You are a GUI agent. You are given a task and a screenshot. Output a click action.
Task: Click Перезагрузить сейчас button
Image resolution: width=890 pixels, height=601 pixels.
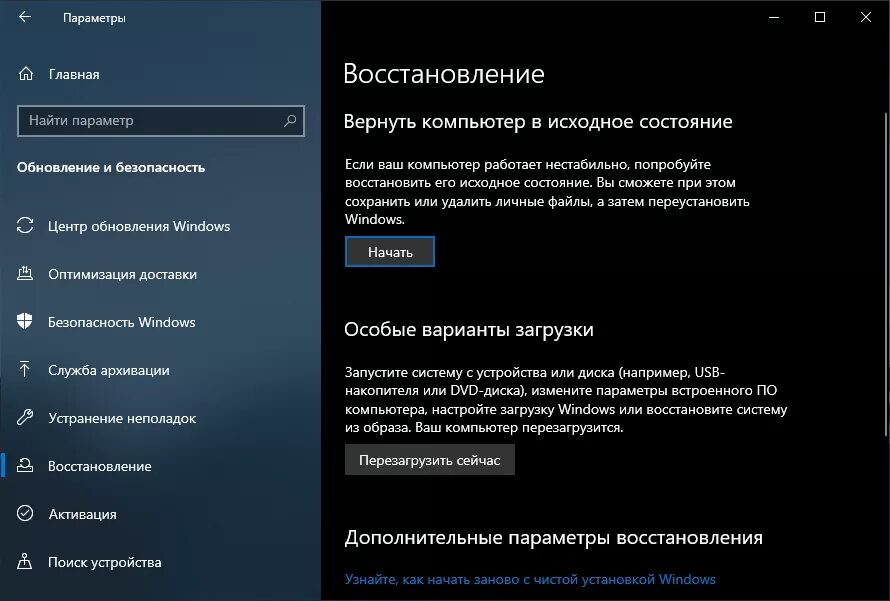[430, 460]
